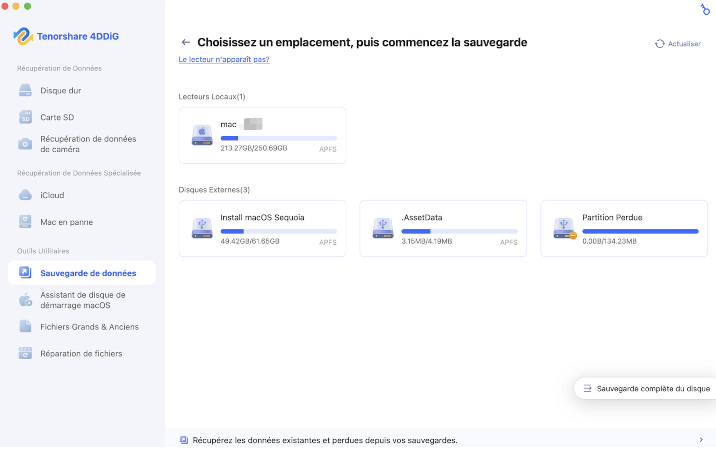The image size is (716, 450).
Task: Click the macOS startup disk assistant icon
Action: (26, 300)
